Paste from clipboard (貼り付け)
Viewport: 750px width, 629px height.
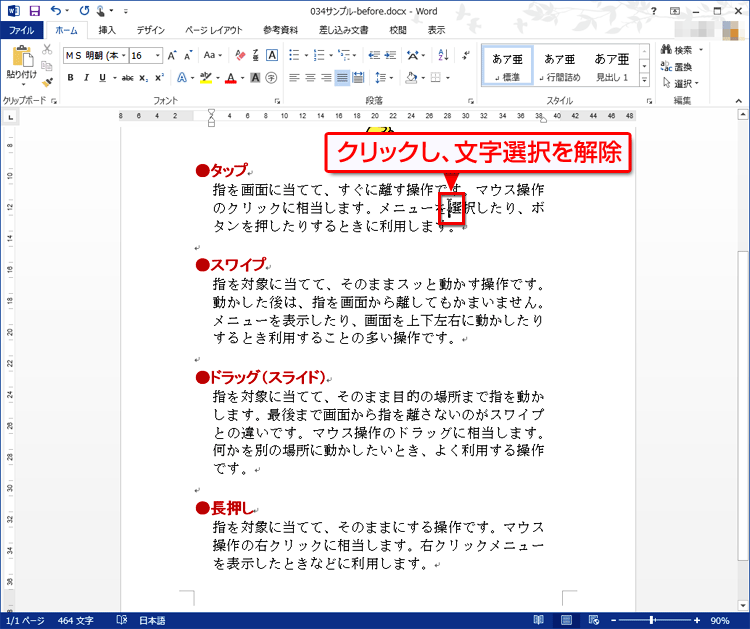(22, 65)
